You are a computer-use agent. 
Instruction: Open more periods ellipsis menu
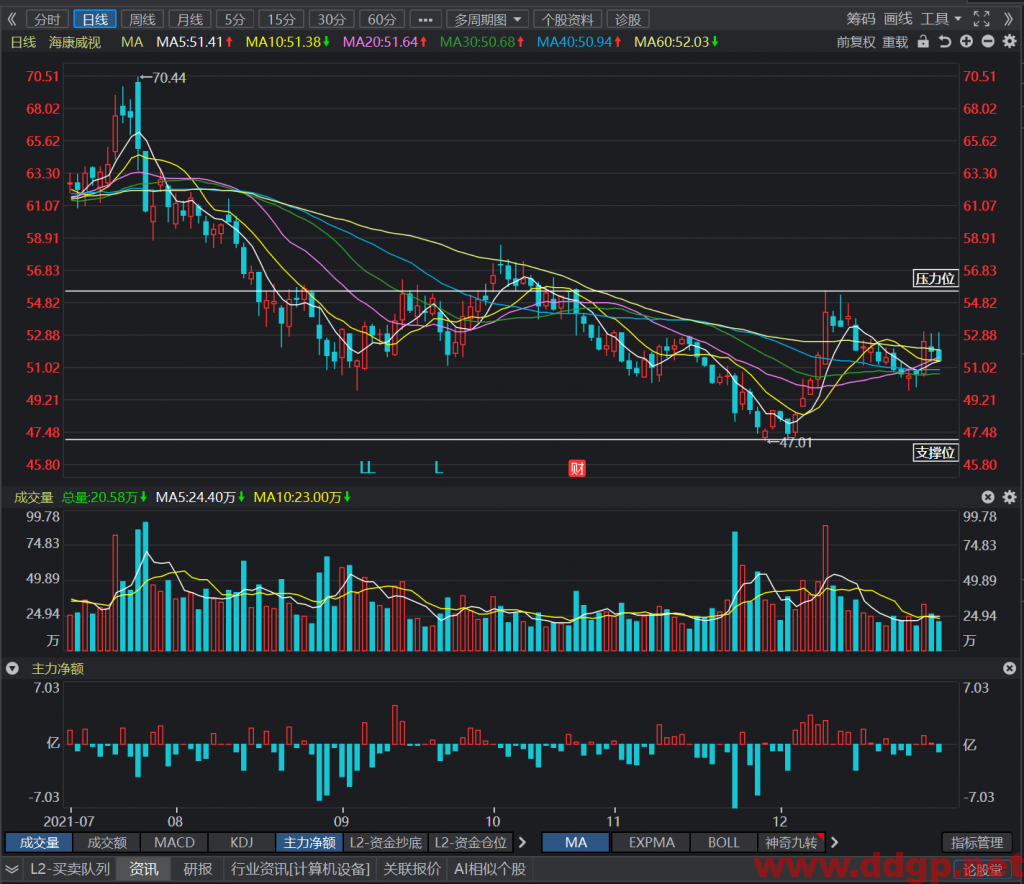425,20
